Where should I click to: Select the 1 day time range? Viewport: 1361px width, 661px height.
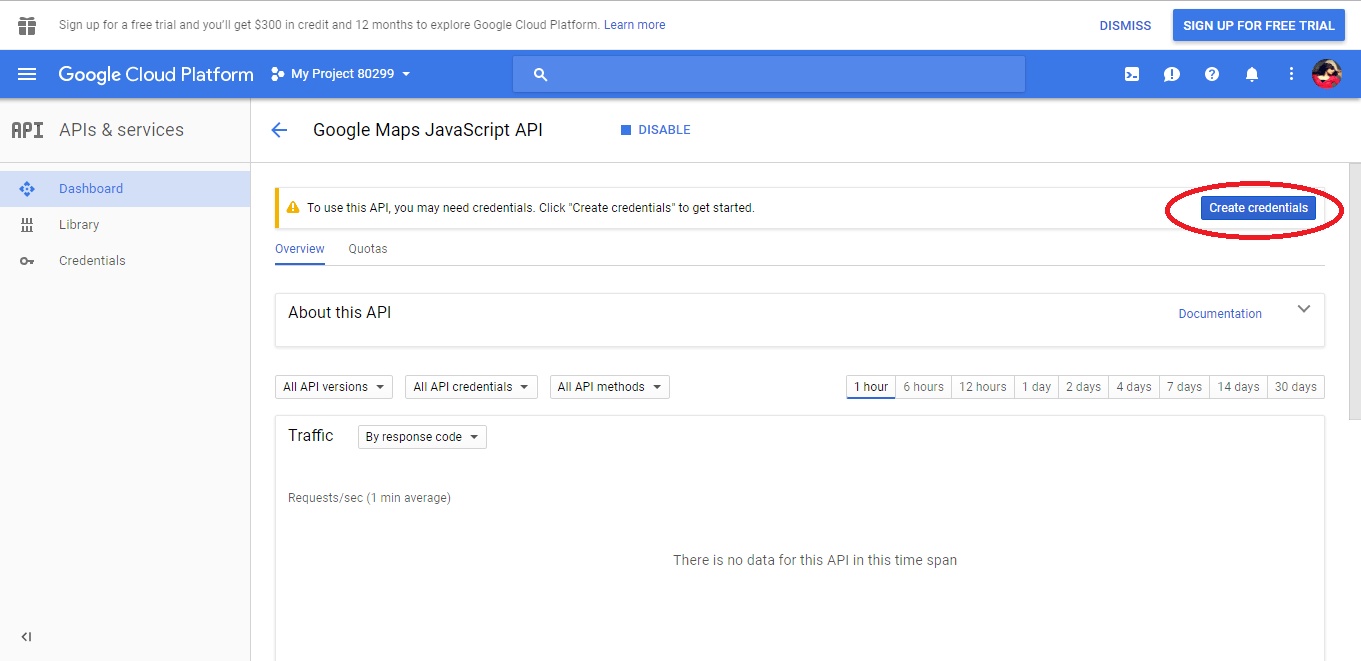pos(1036,387)
